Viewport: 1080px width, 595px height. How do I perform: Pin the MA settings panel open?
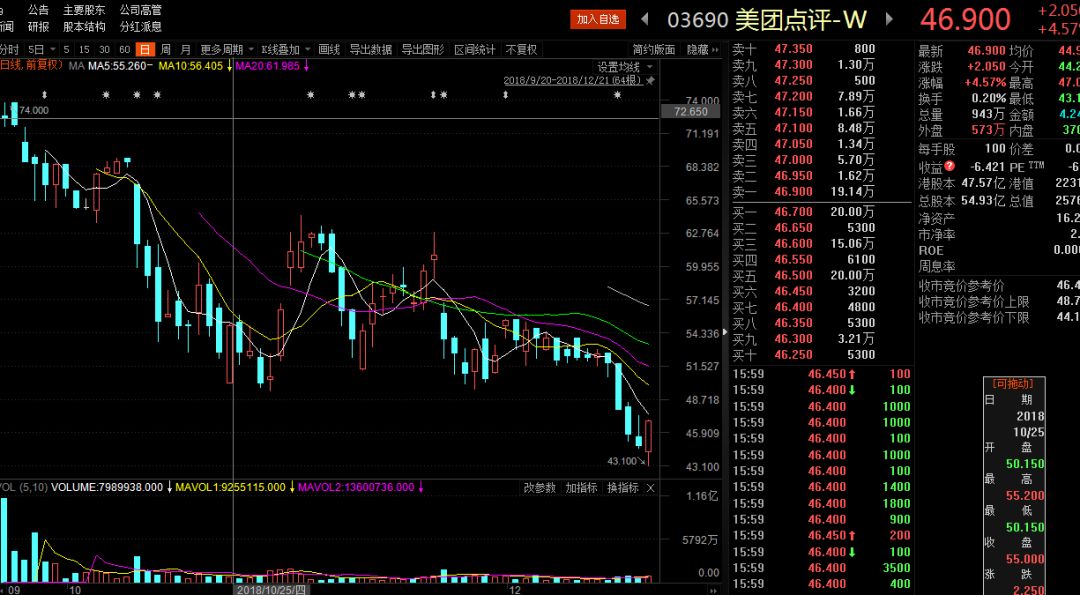tap(649, 80)
